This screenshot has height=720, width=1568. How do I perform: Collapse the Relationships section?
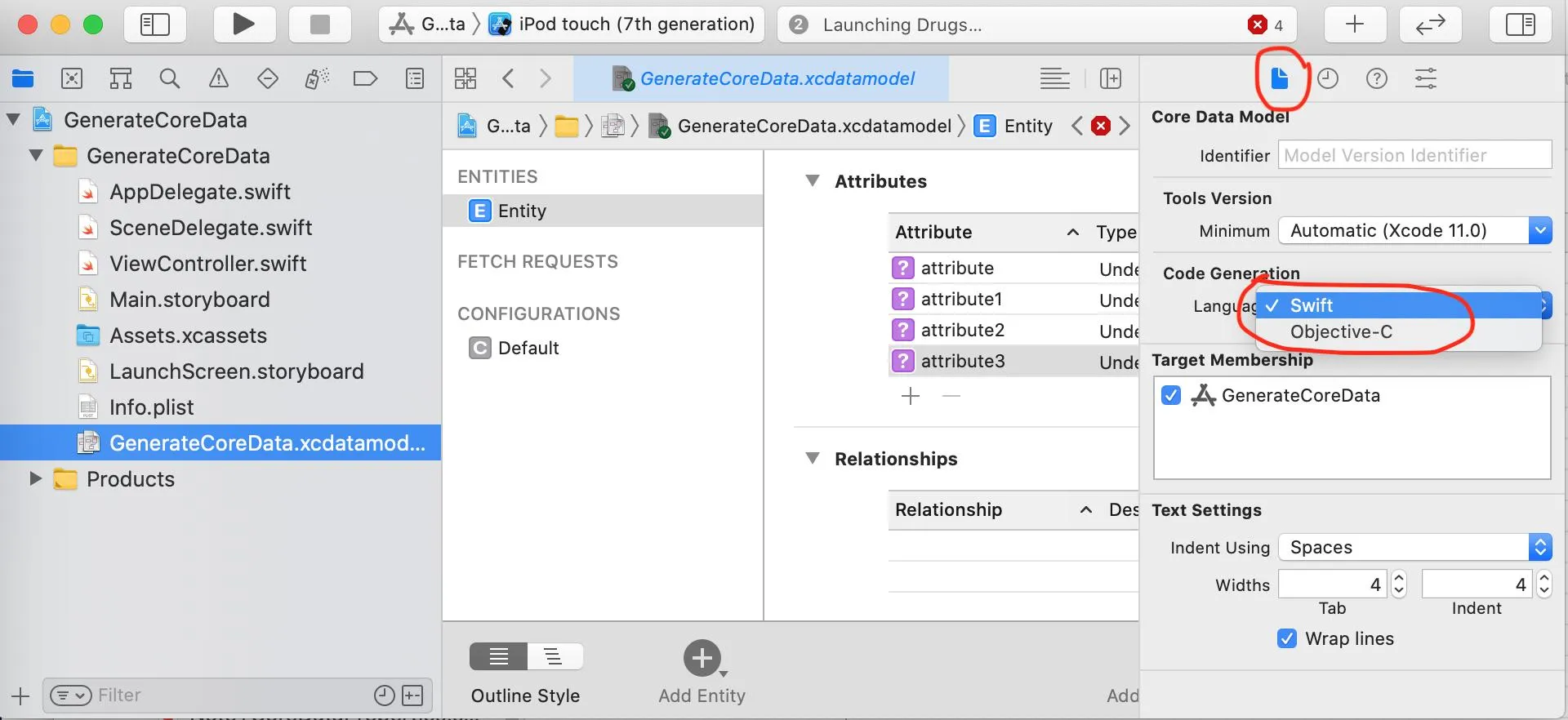click(x=813, y=458)
